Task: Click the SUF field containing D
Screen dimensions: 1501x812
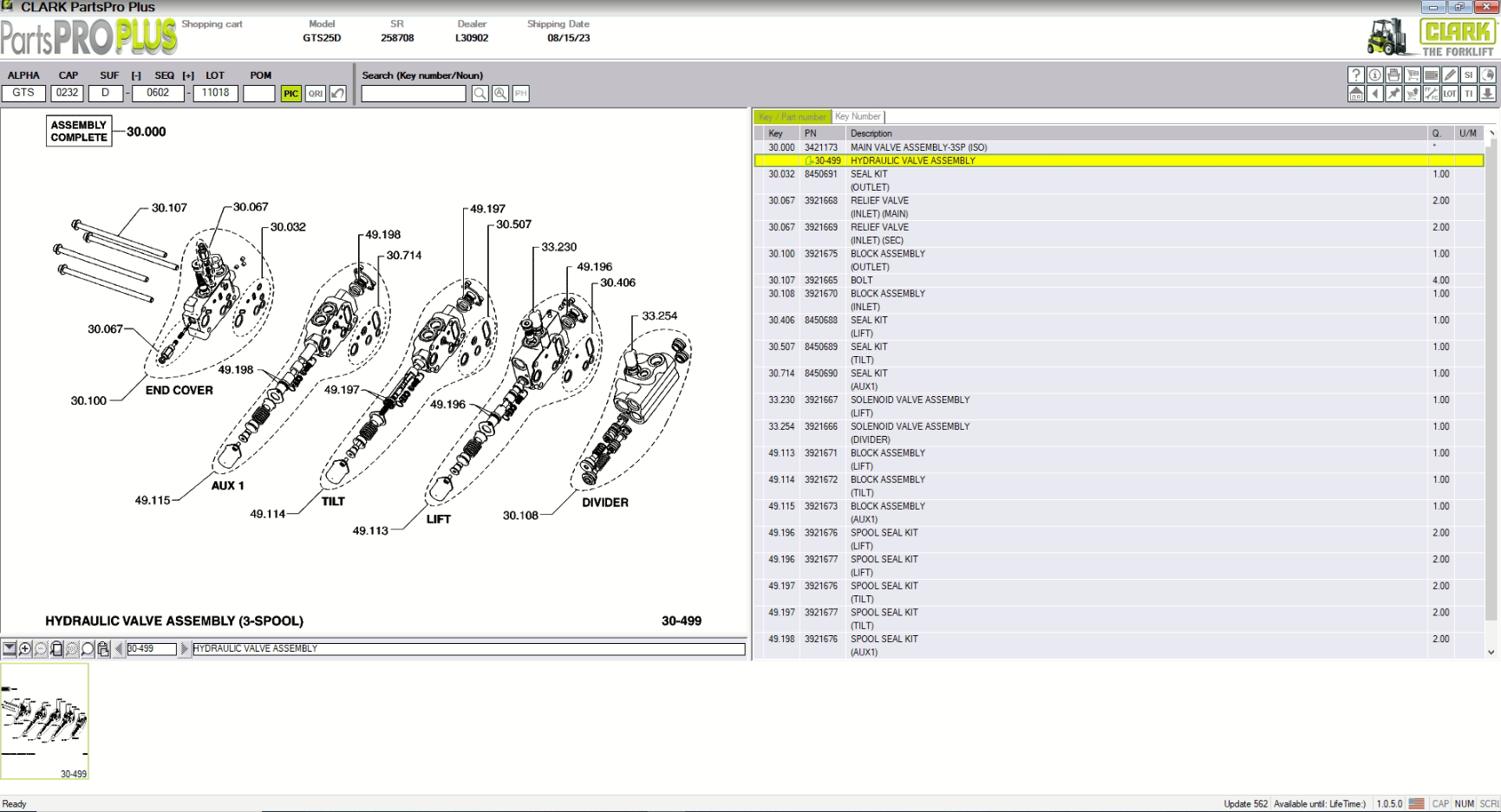Action: point(106,93)
